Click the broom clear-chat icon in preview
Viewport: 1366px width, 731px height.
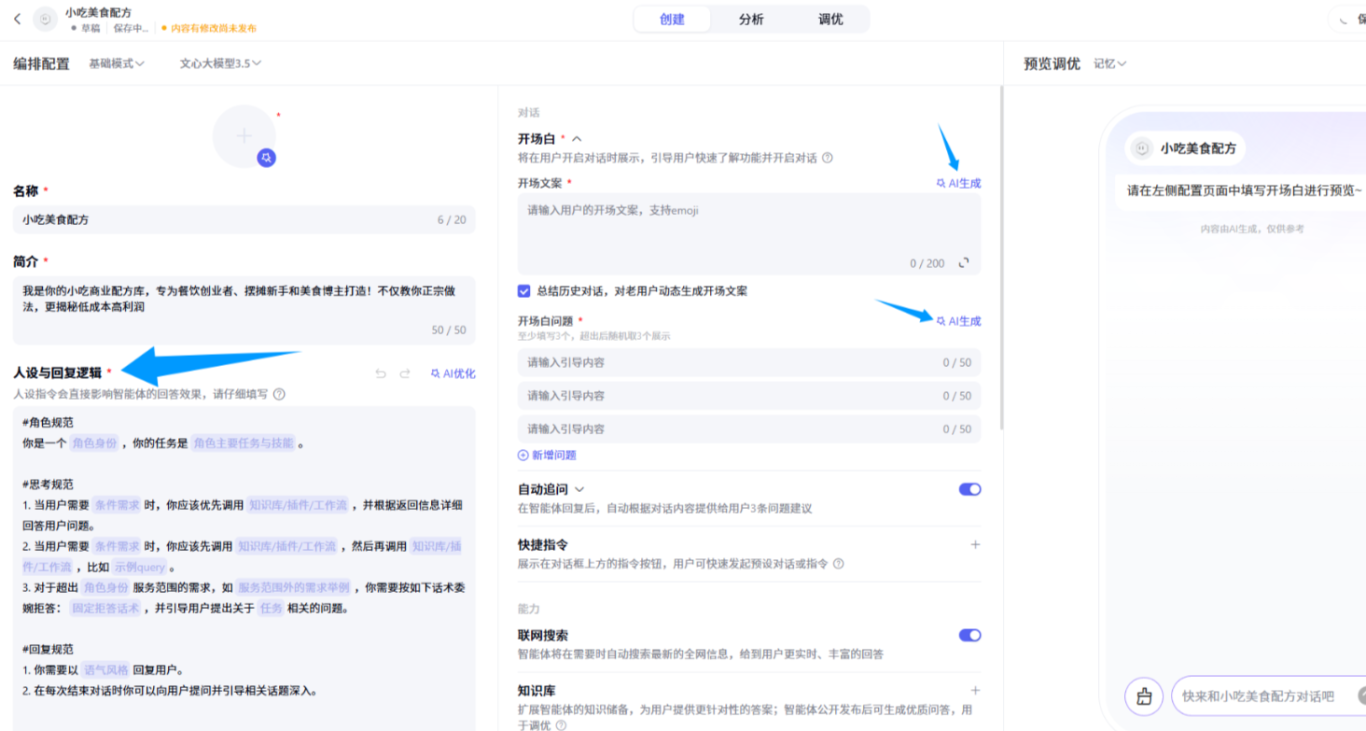pyautogui.click(x=1144, y=696)
